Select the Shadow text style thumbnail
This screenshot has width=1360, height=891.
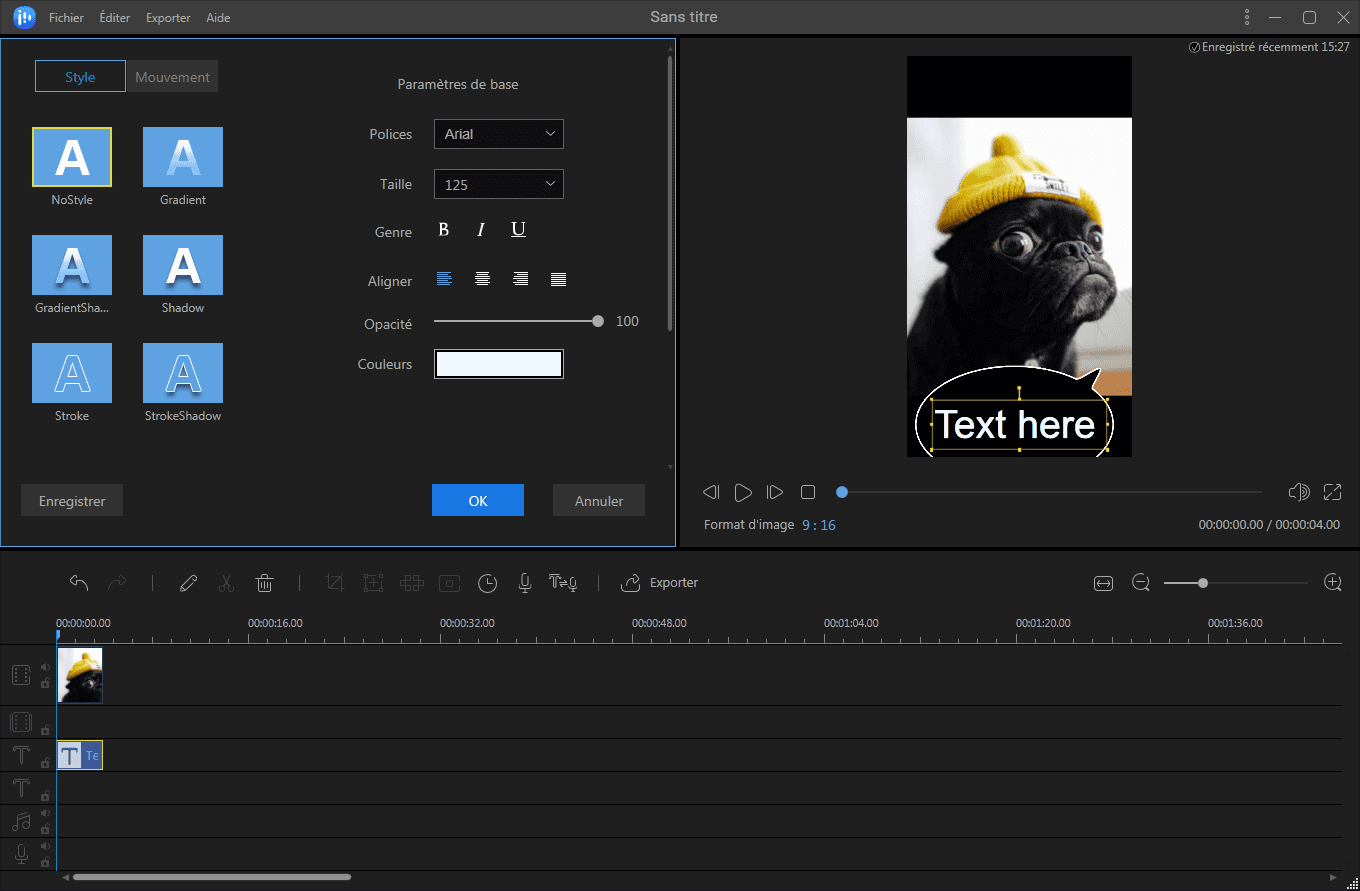183,265
